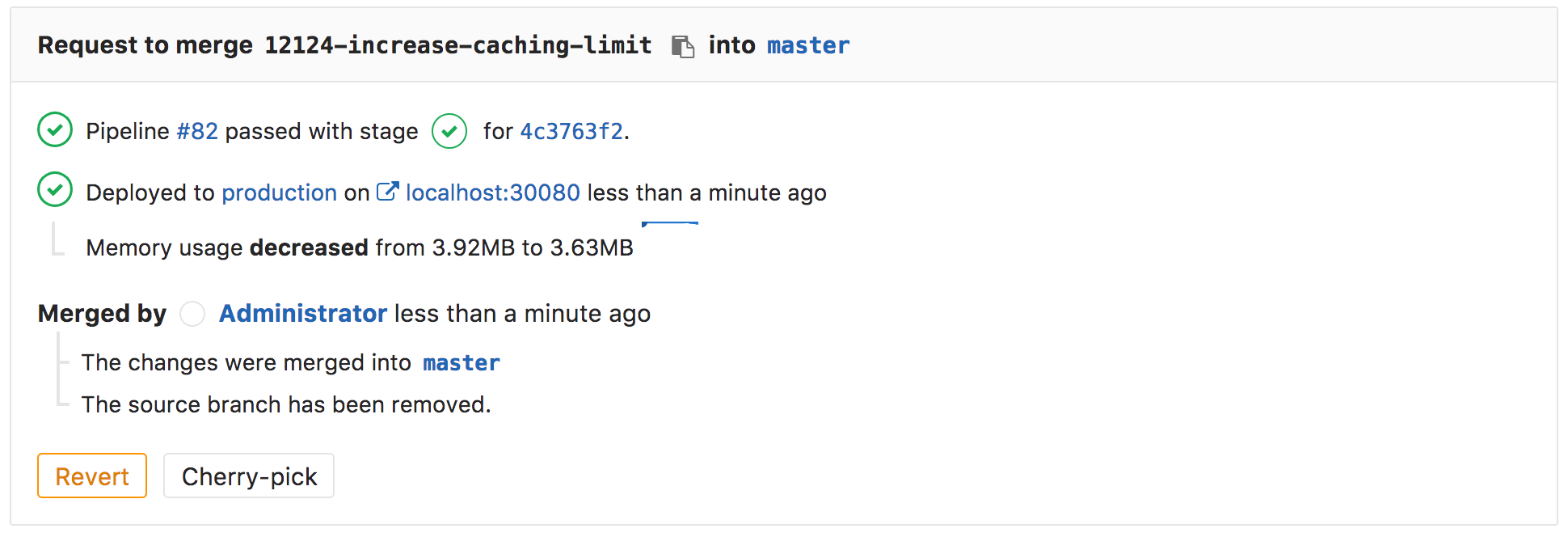1568x537 pixels.
Task: Click the stage status circle icon
Action: point(449,131)
